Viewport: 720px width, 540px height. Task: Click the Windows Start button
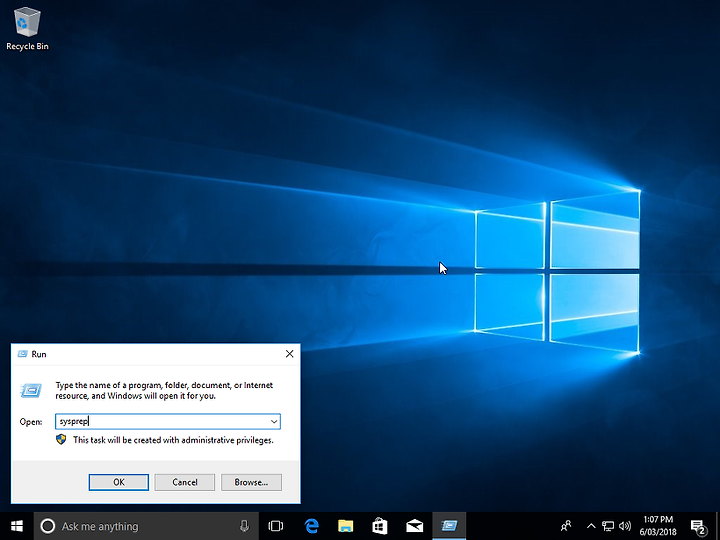(17, 526)
